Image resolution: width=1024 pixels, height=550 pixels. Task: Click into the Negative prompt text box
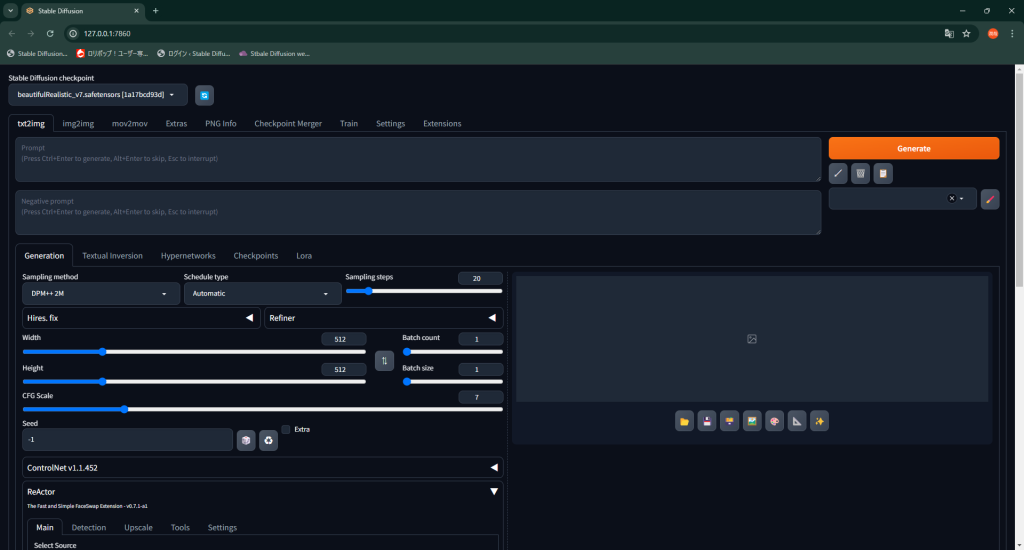click(x=418, y=213)
